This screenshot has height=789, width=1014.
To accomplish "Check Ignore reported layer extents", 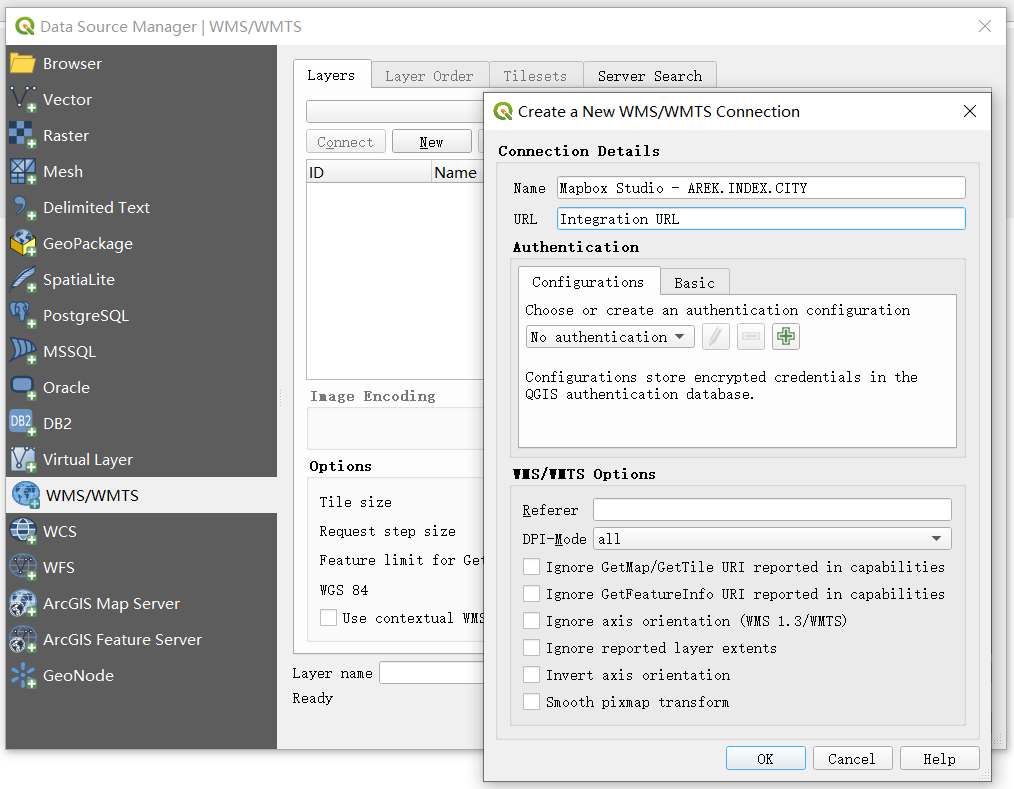I will point(532,648).
